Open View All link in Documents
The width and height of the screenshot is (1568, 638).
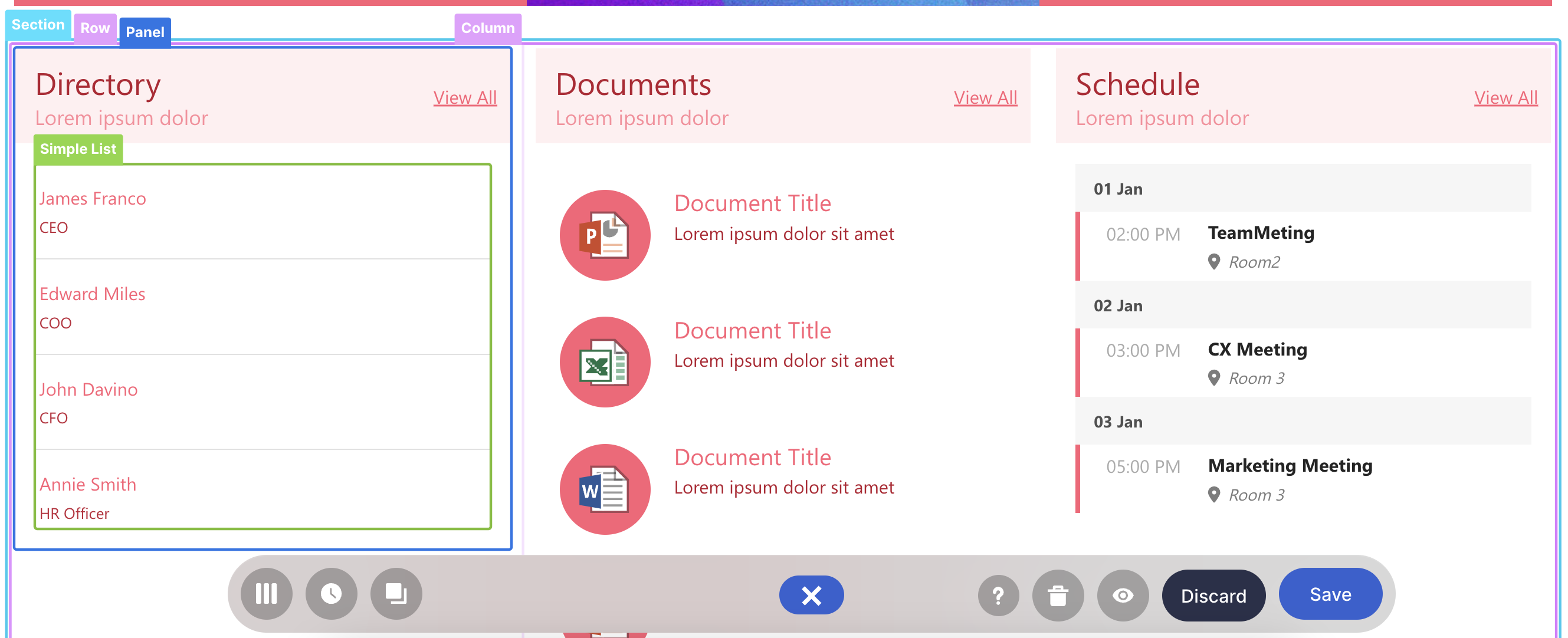[x=985, y=97]
